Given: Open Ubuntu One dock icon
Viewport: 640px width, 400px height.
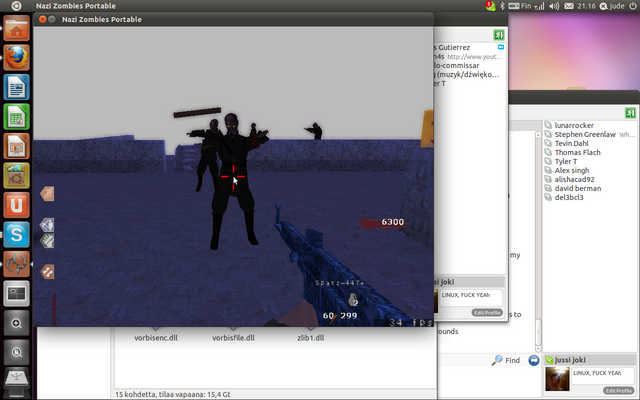Looking at the screenshot, I should pos(16,205).
